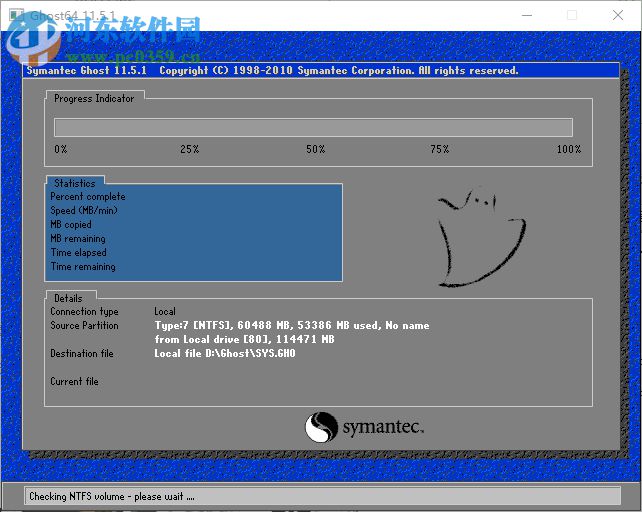Click the Symantec logo icon
This screenshot has height=512, width=642.
pyautogui.click(x=321, y=427)
